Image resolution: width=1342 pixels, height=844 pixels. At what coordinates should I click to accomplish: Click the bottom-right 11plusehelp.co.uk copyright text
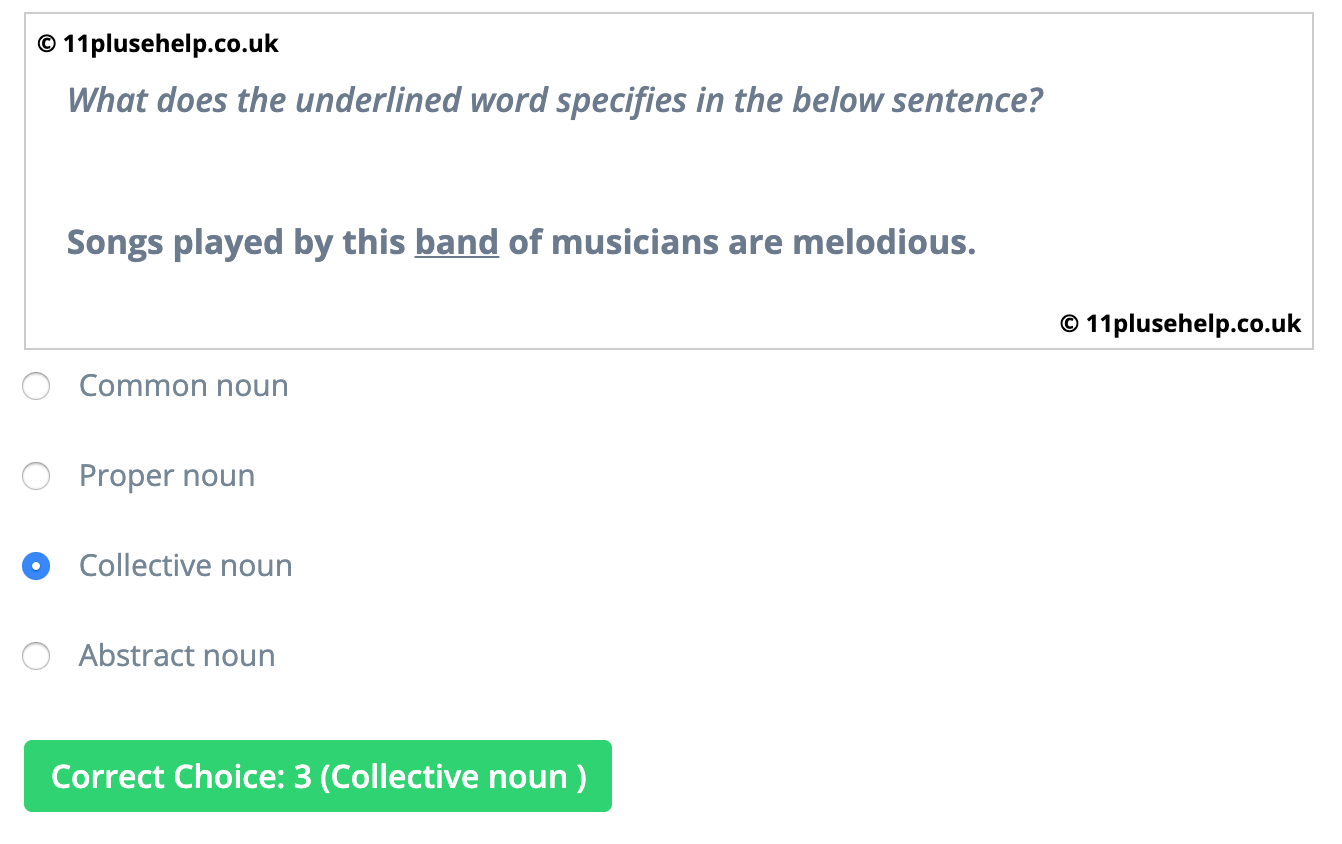tap(1181, 323)
